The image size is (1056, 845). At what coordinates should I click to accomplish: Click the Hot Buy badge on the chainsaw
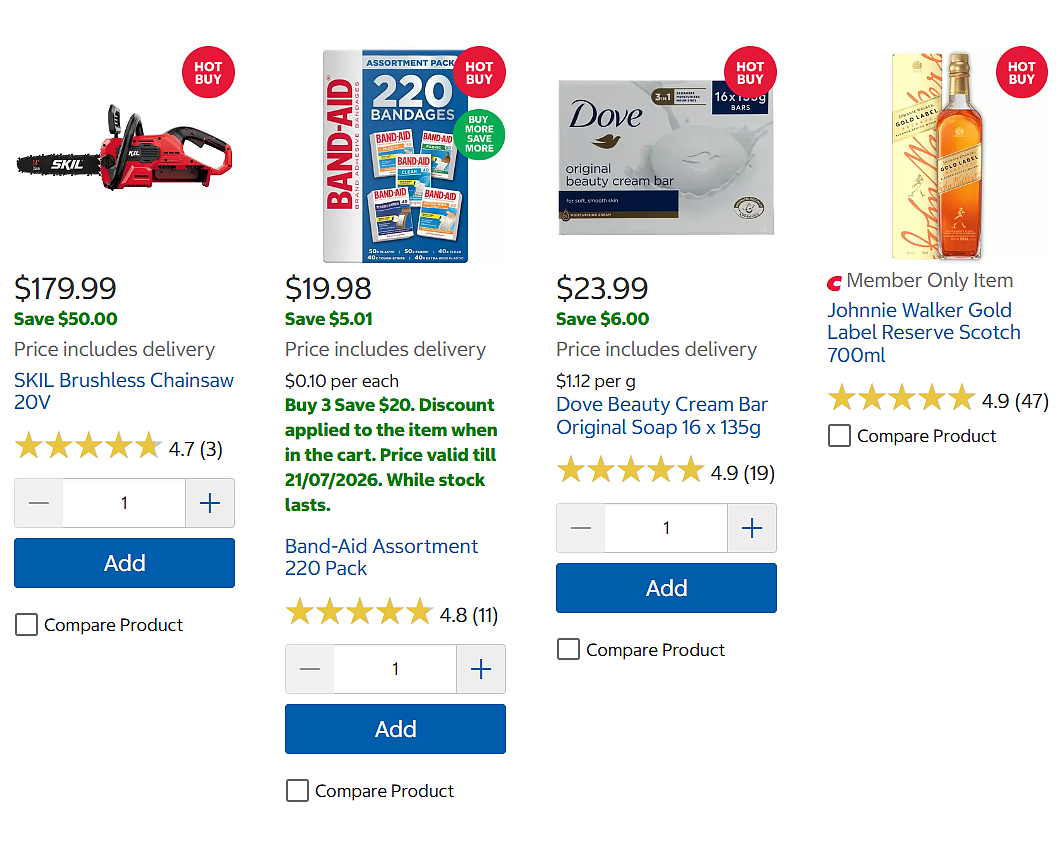(x=208, y=72)
